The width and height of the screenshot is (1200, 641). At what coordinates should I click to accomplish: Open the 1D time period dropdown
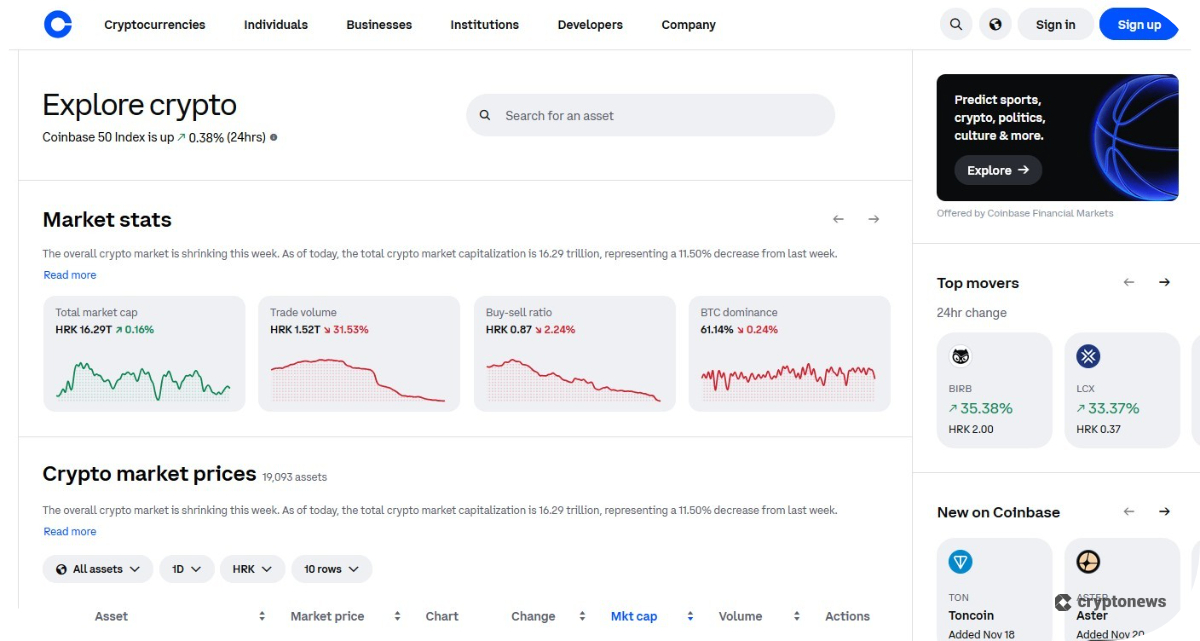[x=187, y=569]
